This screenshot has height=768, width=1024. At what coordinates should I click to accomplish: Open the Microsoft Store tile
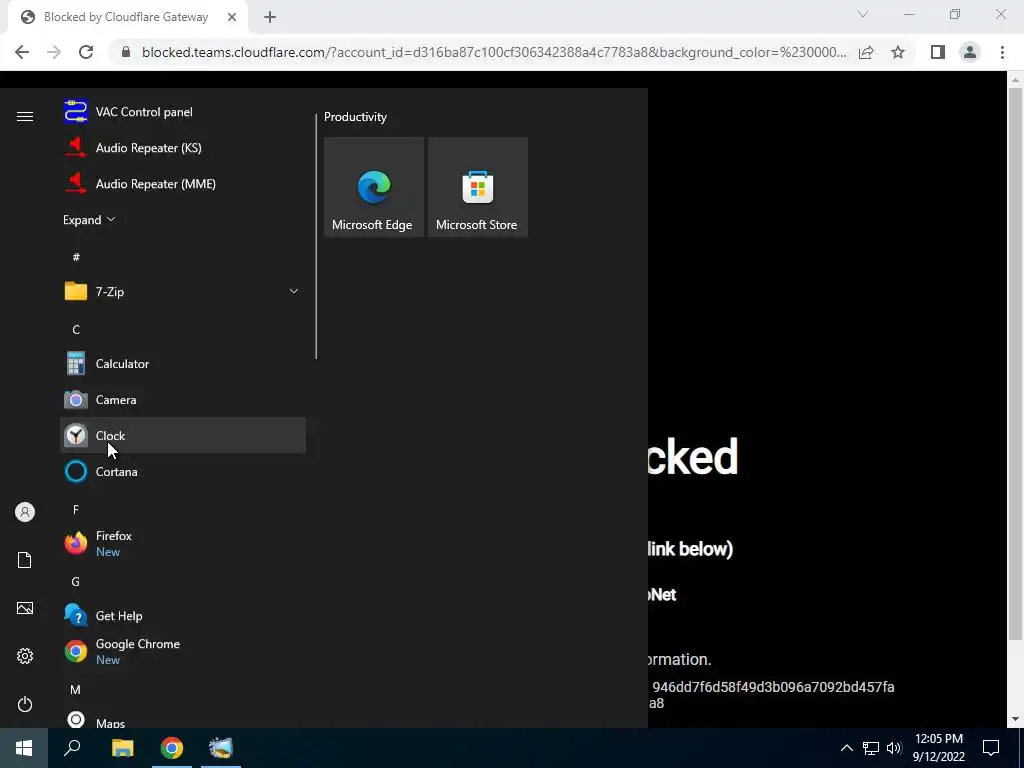(477, 187)
